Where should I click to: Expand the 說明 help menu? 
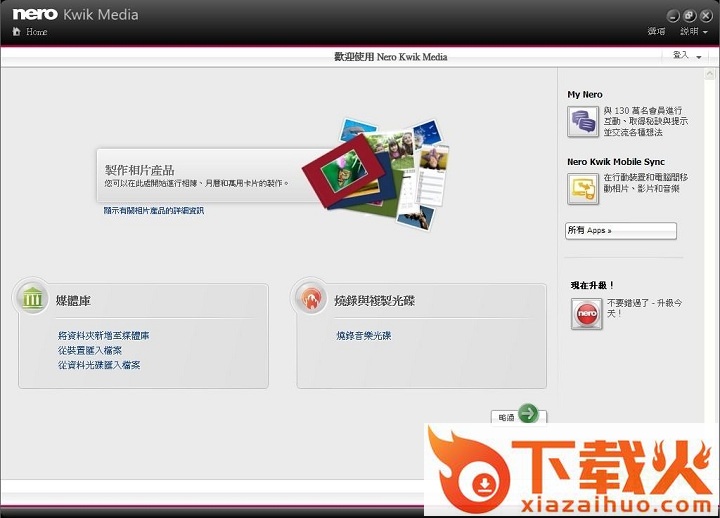pyautogui.click(x=693, y=32)
